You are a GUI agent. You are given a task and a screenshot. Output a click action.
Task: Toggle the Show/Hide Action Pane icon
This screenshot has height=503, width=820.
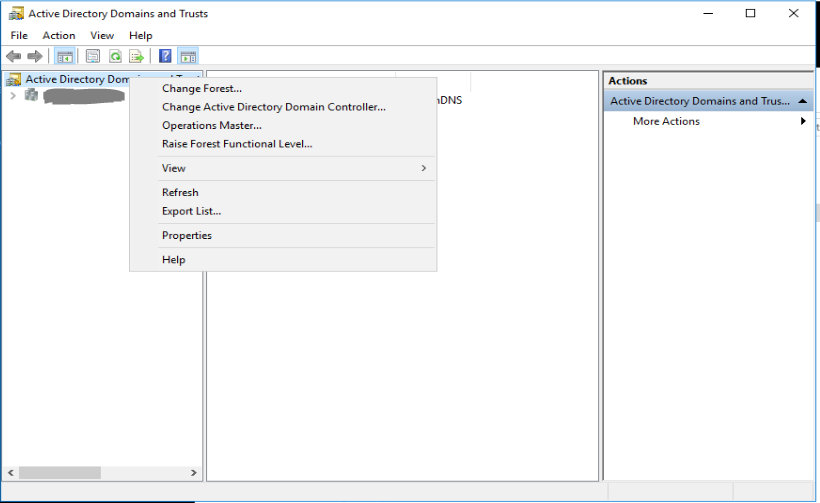point(188,56)
